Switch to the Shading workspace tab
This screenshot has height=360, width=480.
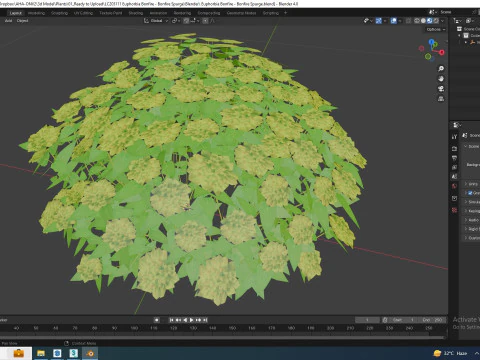click(x=136, y=13)
